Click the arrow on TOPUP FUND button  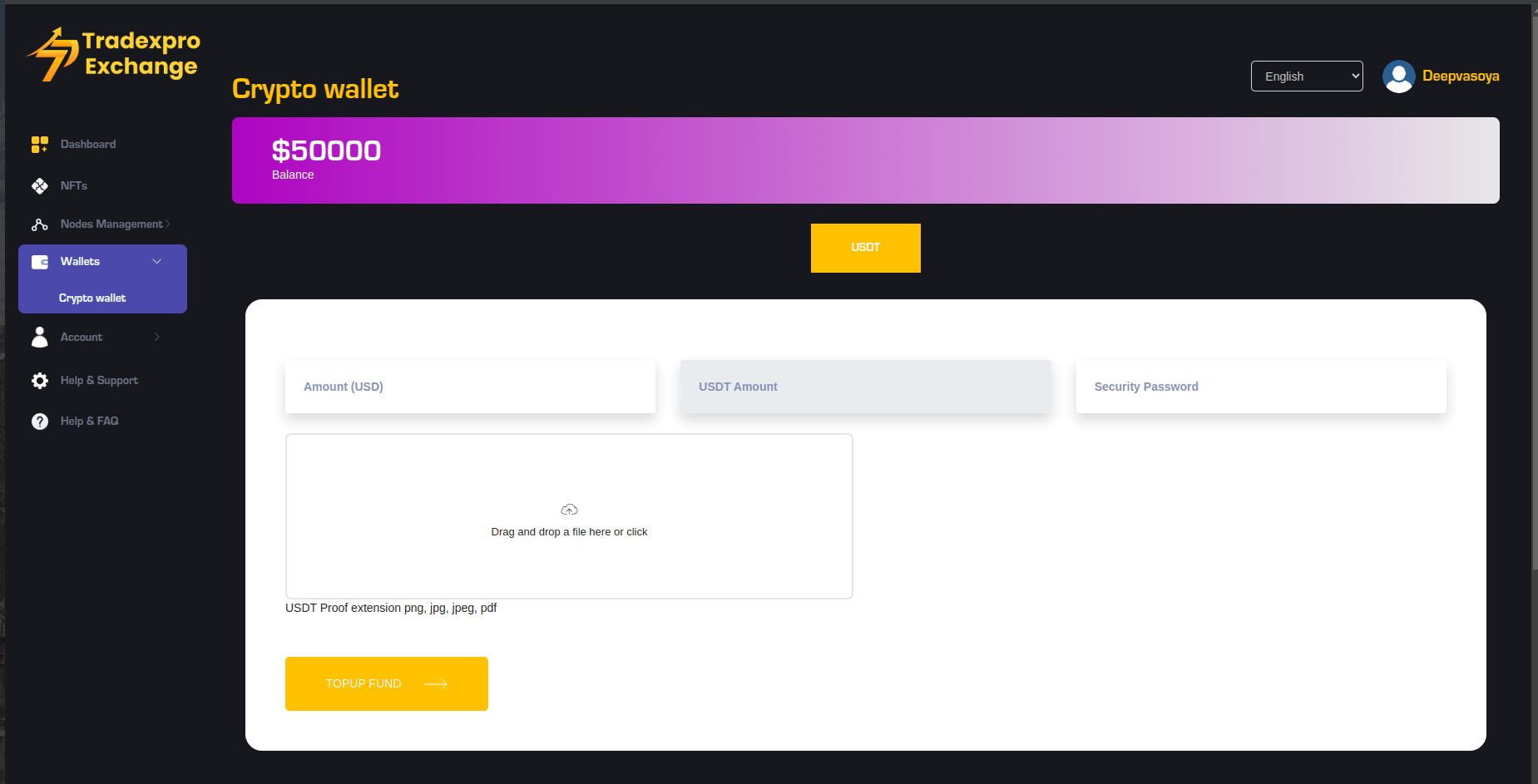tap(437, 684)
